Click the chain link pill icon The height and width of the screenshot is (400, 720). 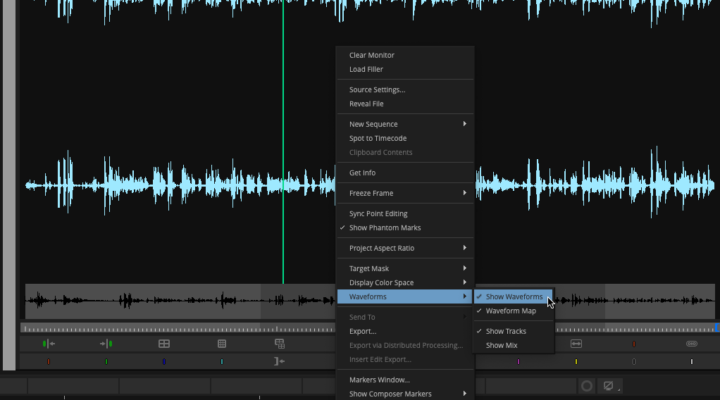(x=692, y=344)
